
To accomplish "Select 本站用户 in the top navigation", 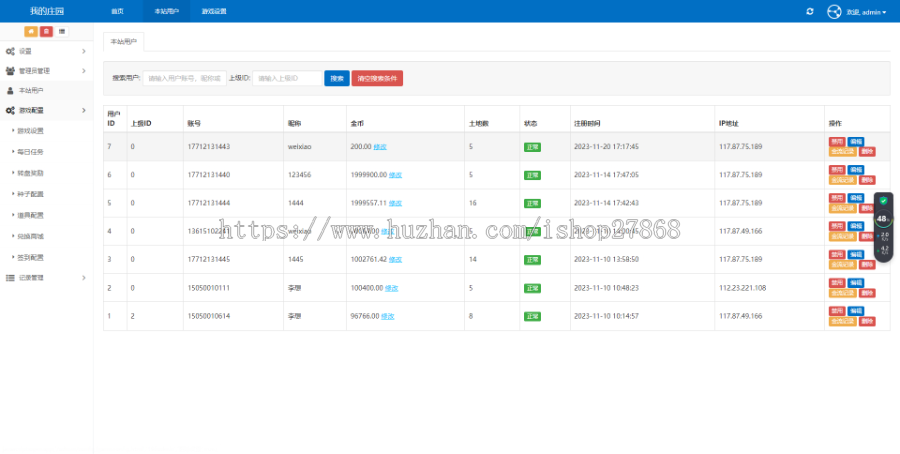I will click(x=166, y=11).
